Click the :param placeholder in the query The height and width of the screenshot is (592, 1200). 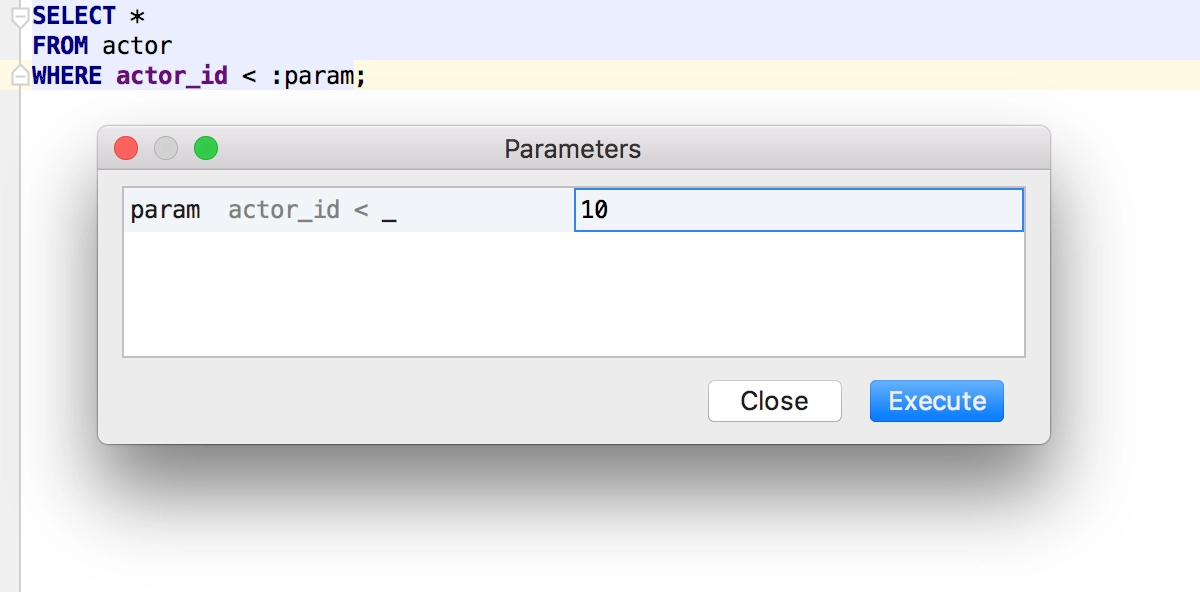(x=313, y=76)
